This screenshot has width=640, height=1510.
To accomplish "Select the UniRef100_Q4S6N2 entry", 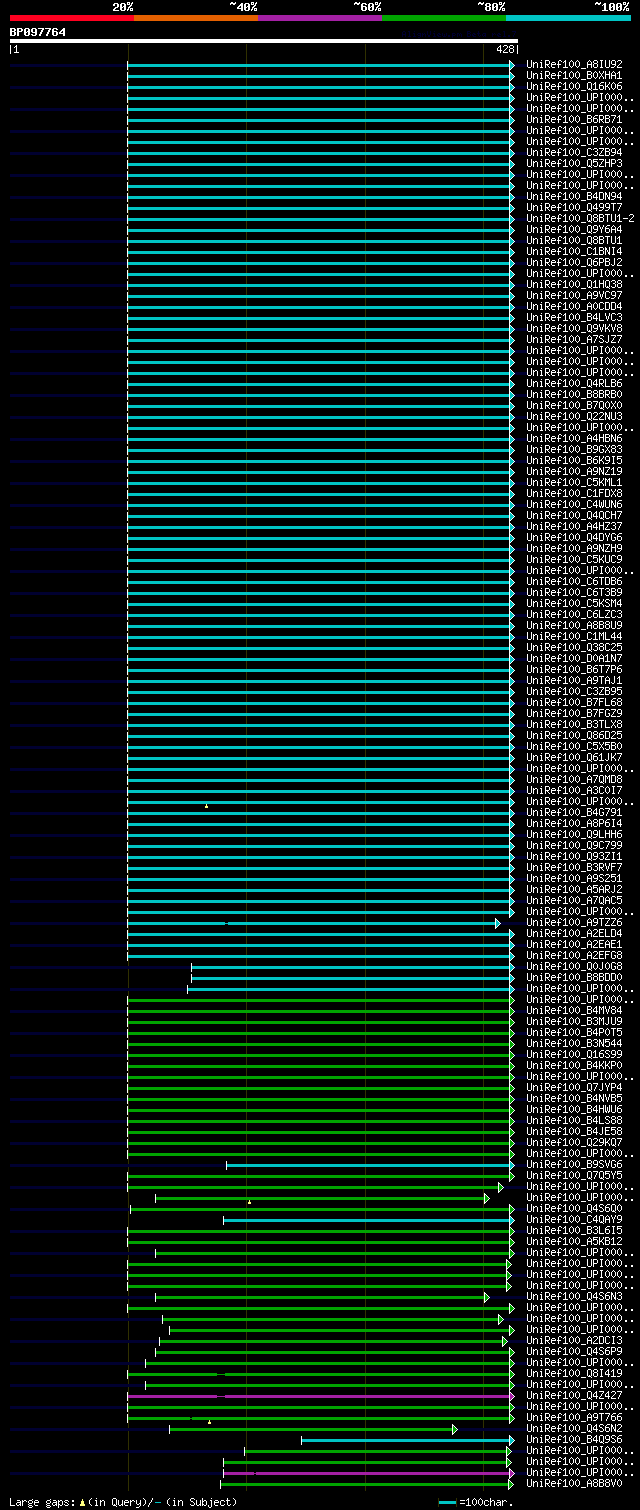I will (574, 1429).
